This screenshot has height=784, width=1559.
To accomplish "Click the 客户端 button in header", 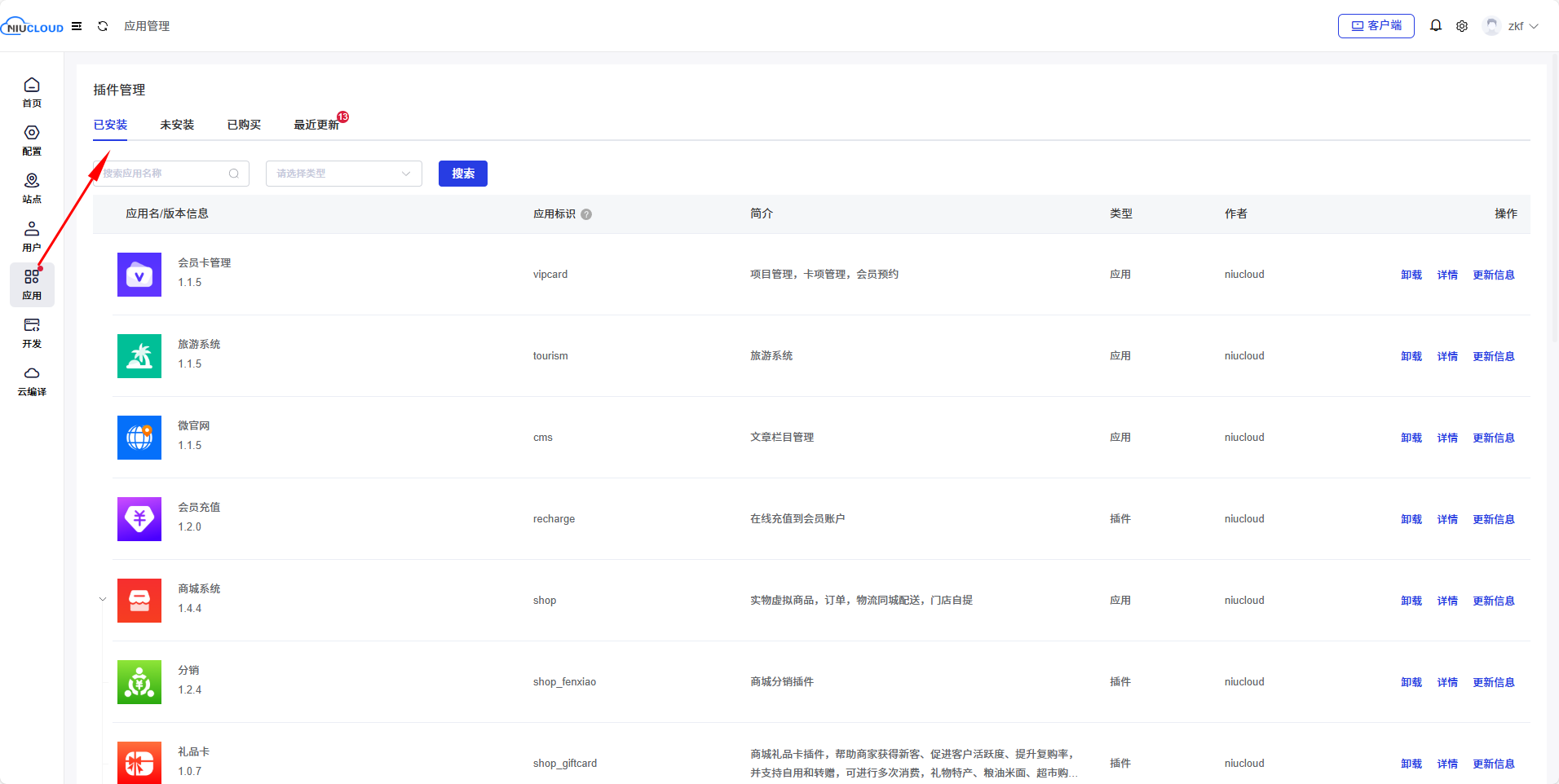I will [1376, 26].
